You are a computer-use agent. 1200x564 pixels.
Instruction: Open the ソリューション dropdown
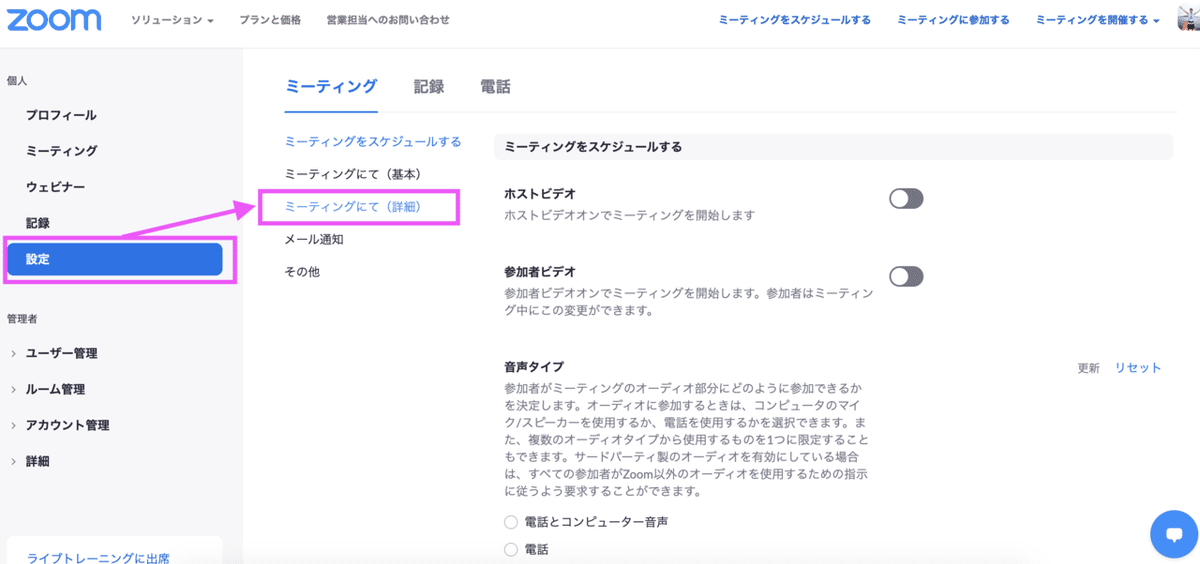(172, 20)
